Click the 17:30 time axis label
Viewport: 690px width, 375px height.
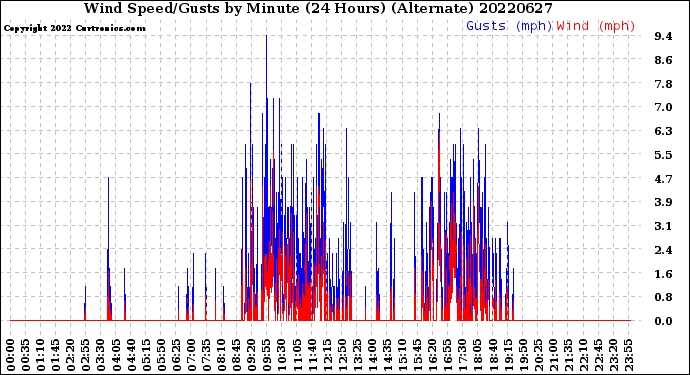(x=462, y=355)
